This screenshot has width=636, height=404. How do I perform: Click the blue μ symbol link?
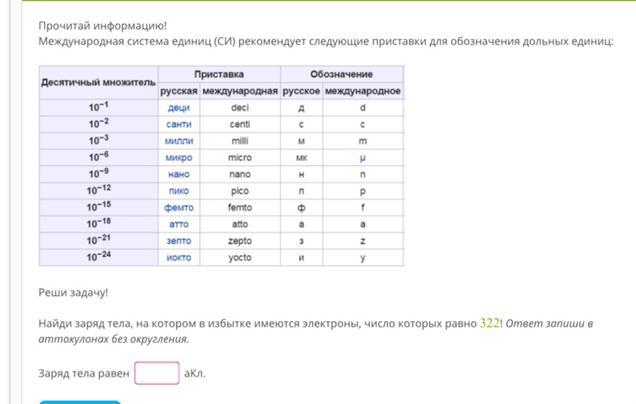[363, 158]
